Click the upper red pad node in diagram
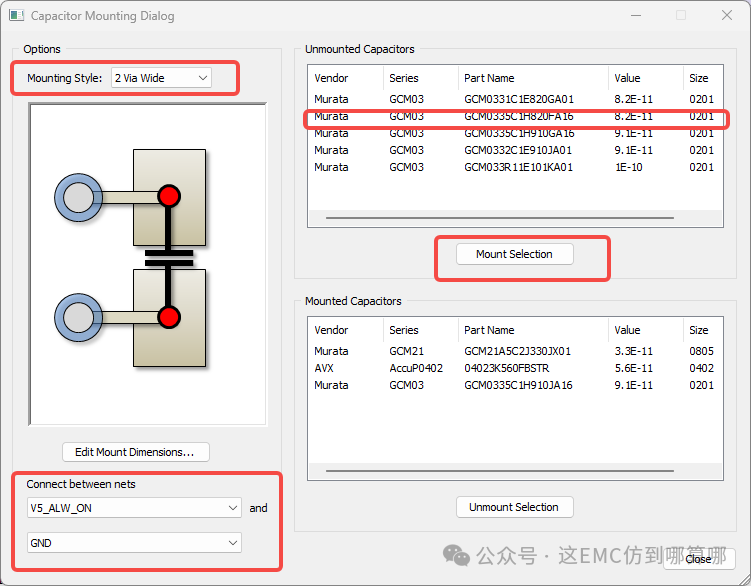Screen dimensions: 751x586 169,196
